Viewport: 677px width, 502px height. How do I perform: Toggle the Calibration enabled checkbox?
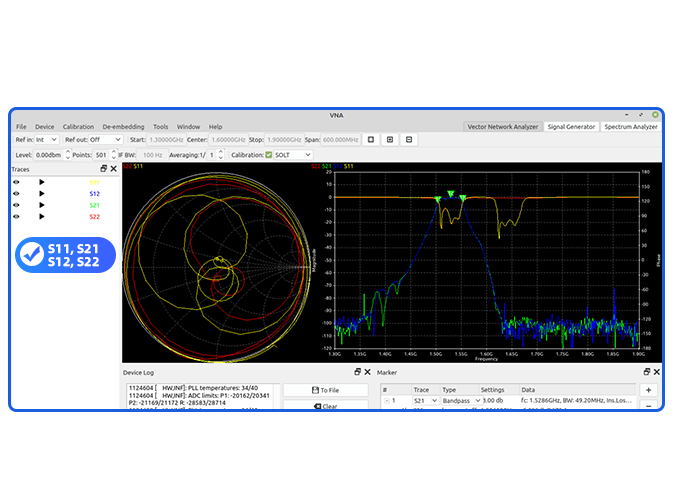coord(267,155)
